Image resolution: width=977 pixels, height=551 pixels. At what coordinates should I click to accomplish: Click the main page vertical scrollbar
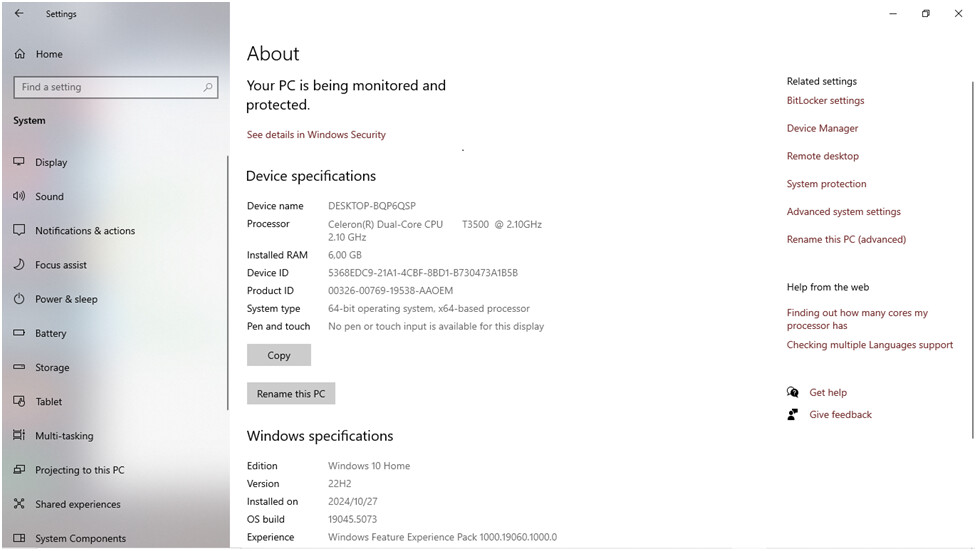pyautogui.click(x=973, y=261)
